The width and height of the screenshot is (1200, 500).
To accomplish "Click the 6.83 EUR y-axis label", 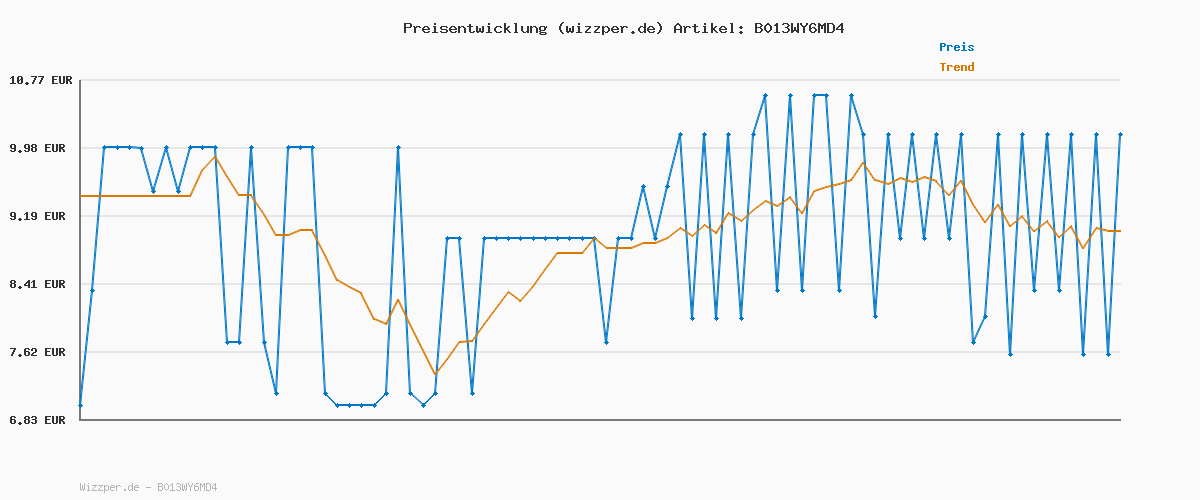I will (x=41, y=420).
